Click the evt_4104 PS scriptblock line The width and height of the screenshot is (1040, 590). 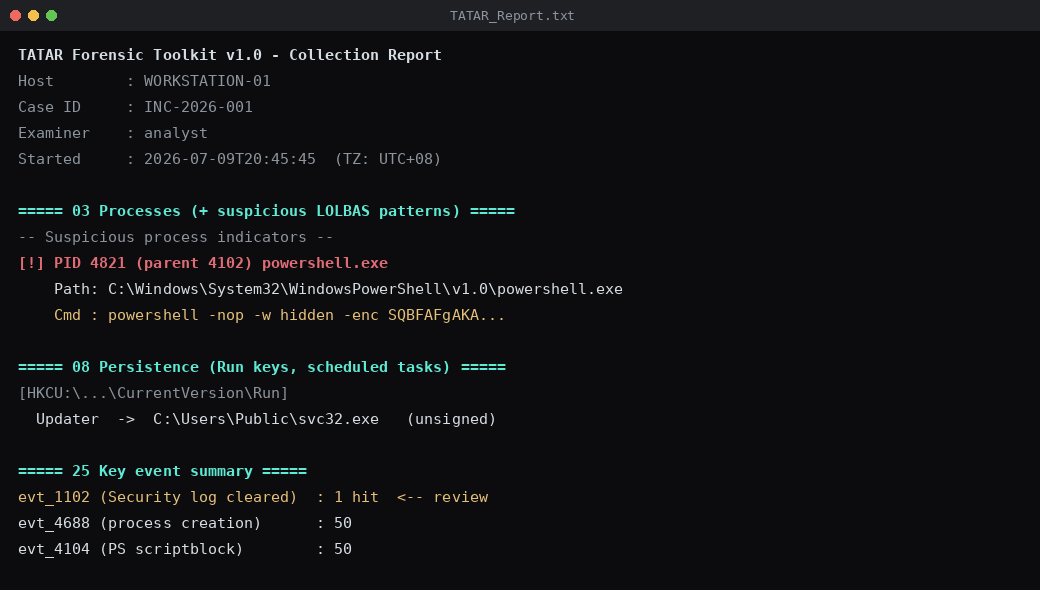(x=185, y=549)
